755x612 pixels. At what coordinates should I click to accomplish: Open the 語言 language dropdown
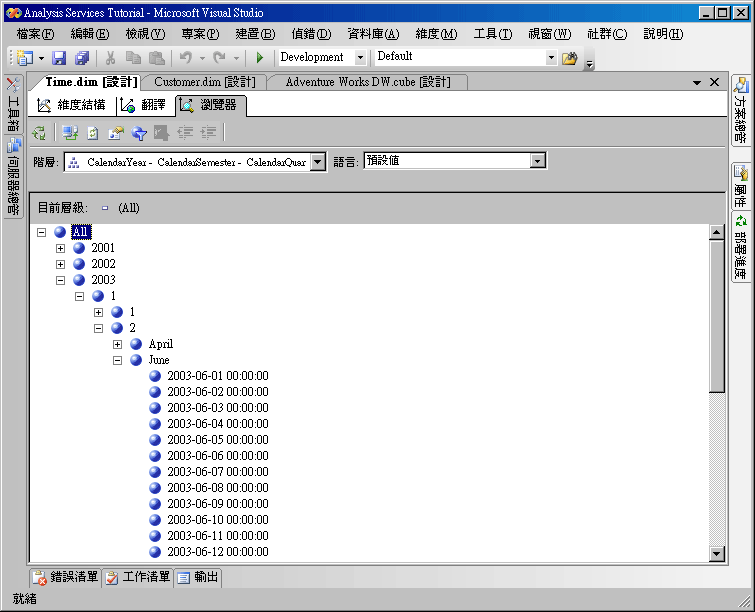click(537, 160)
